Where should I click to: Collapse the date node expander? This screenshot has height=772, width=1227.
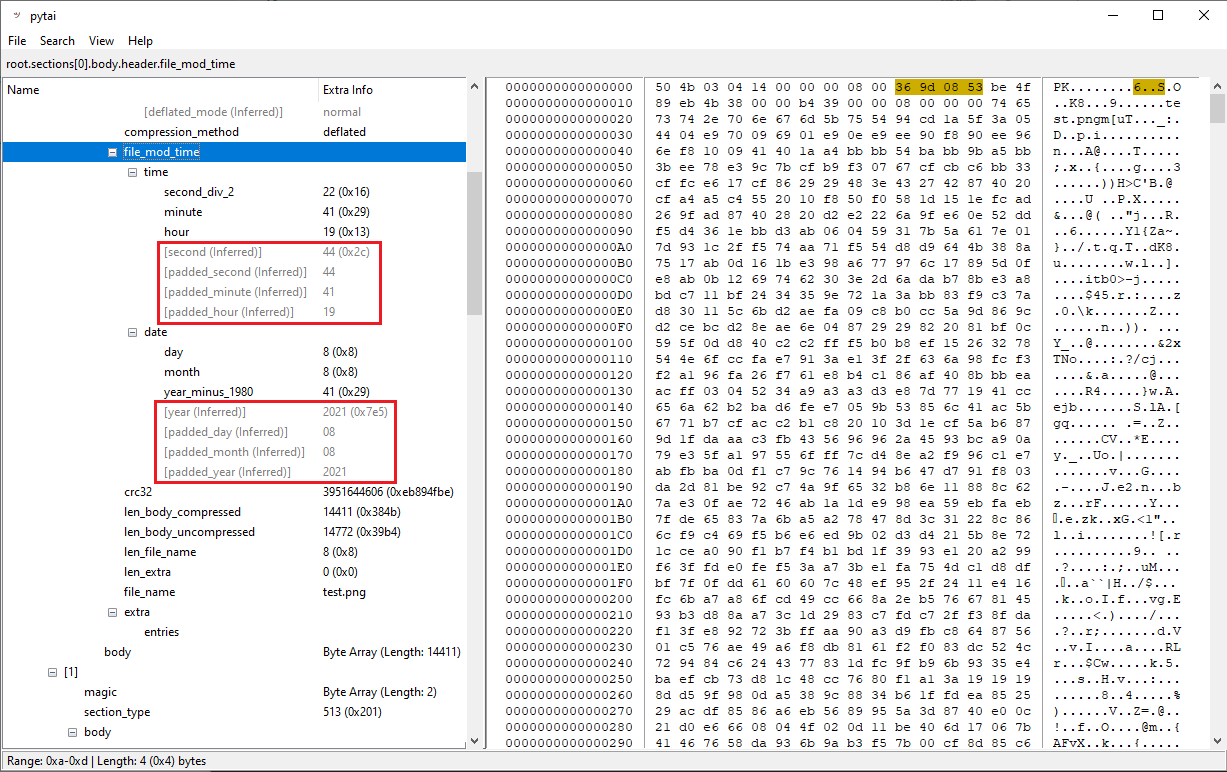pos(133,332)
